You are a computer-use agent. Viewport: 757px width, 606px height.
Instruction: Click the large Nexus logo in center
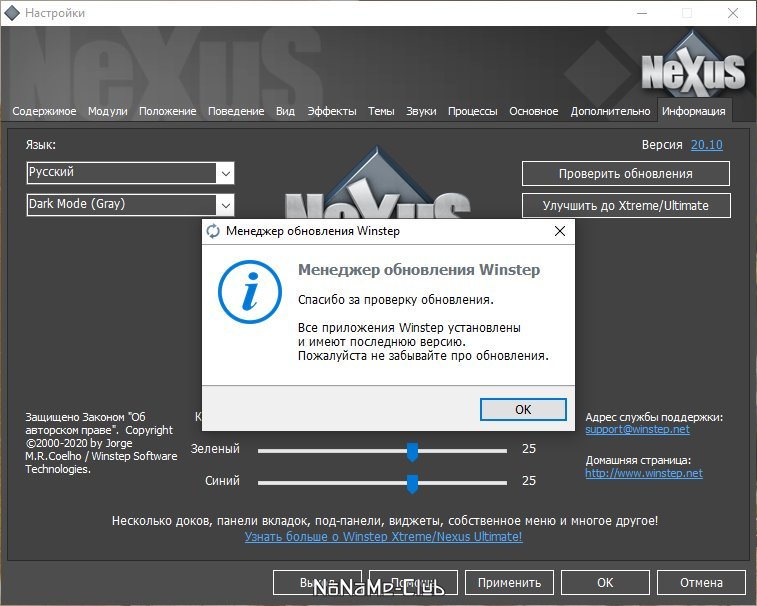tap(377, 183)
